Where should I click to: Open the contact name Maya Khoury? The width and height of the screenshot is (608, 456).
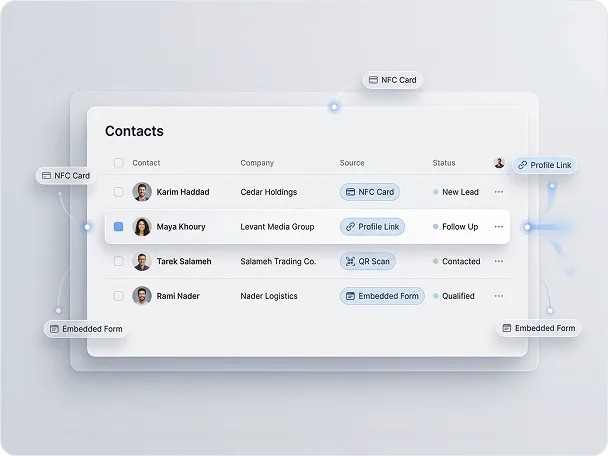(181, 226)
